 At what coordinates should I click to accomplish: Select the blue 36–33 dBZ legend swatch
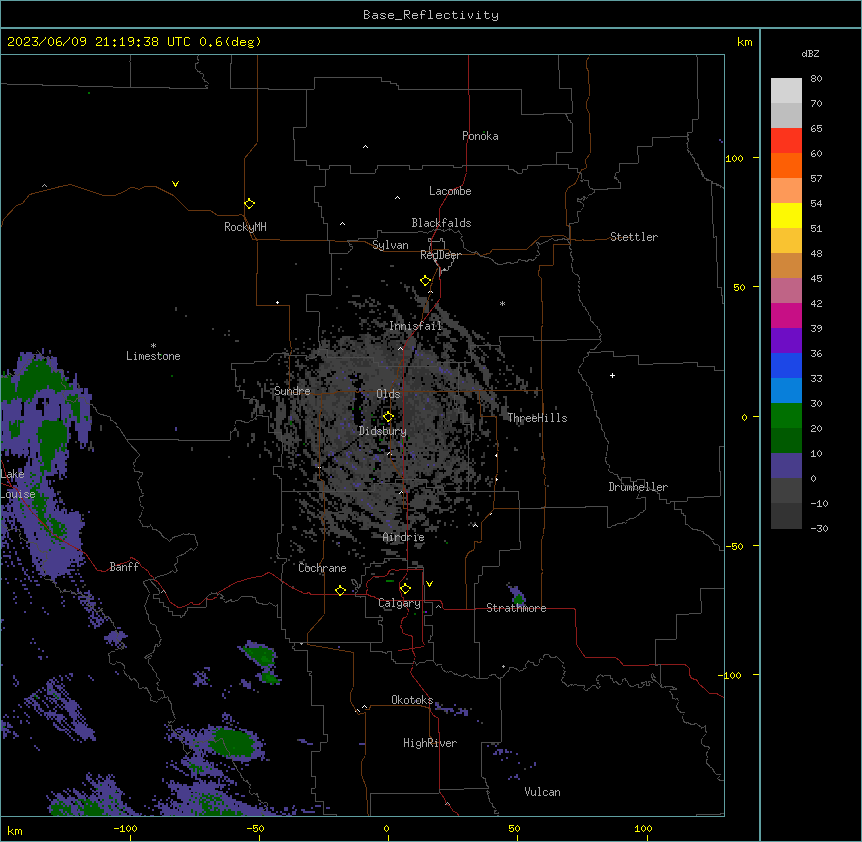(786, 365)
